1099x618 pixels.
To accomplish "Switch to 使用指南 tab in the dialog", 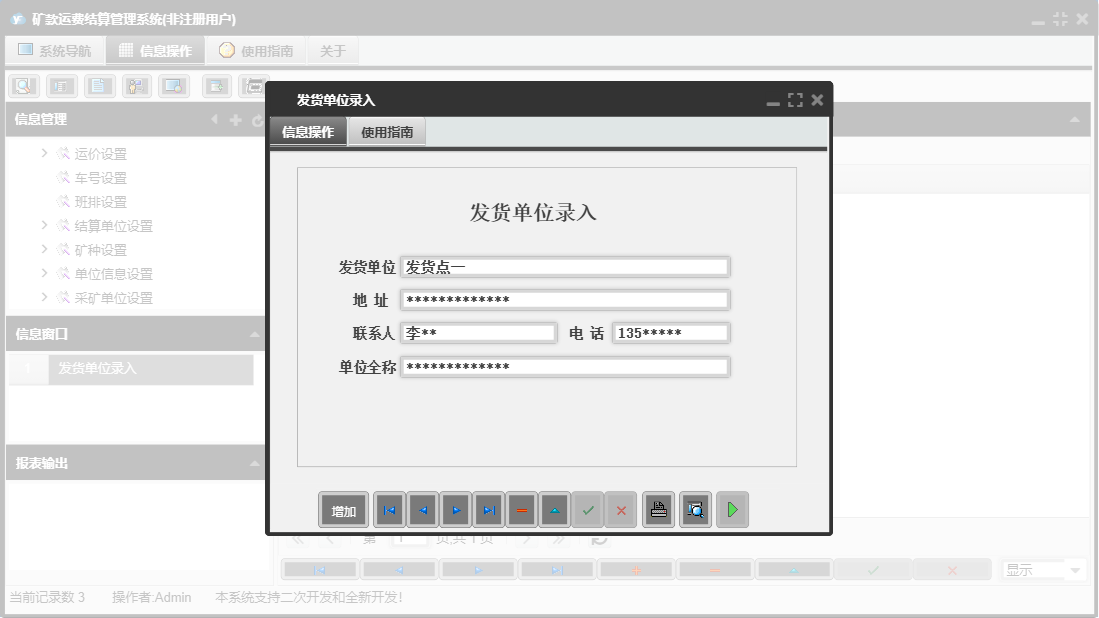I will [386, 130].
